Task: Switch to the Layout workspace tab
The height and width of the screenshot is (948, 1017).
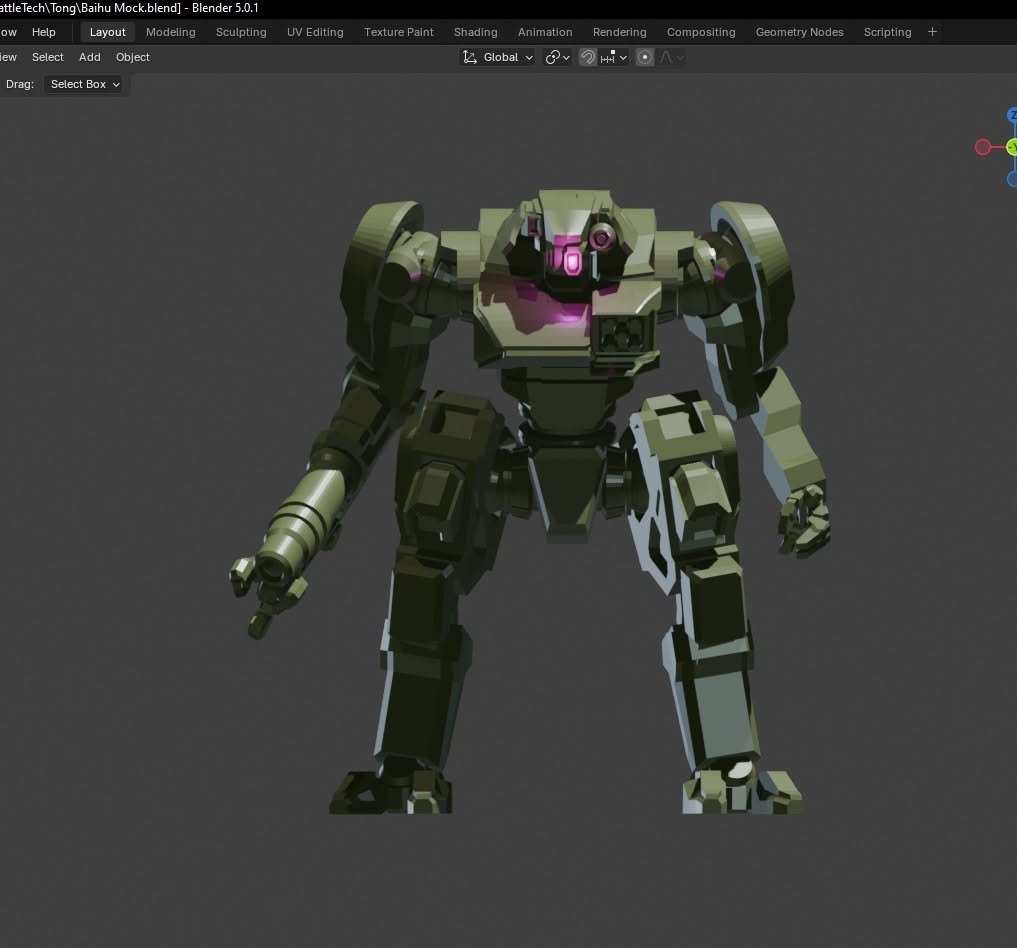Action: coord(108,32)
